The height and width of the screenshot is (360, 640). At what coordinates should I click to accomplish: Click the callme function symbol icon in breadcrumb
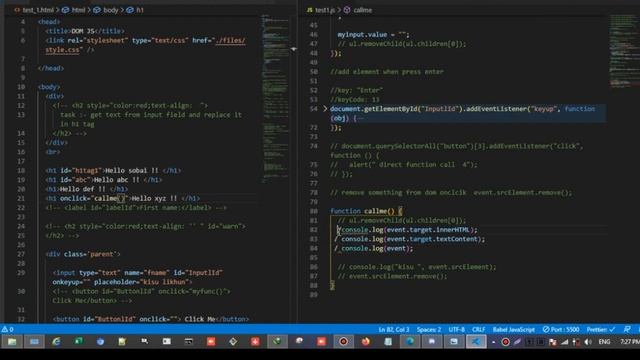tap(347, 10)
